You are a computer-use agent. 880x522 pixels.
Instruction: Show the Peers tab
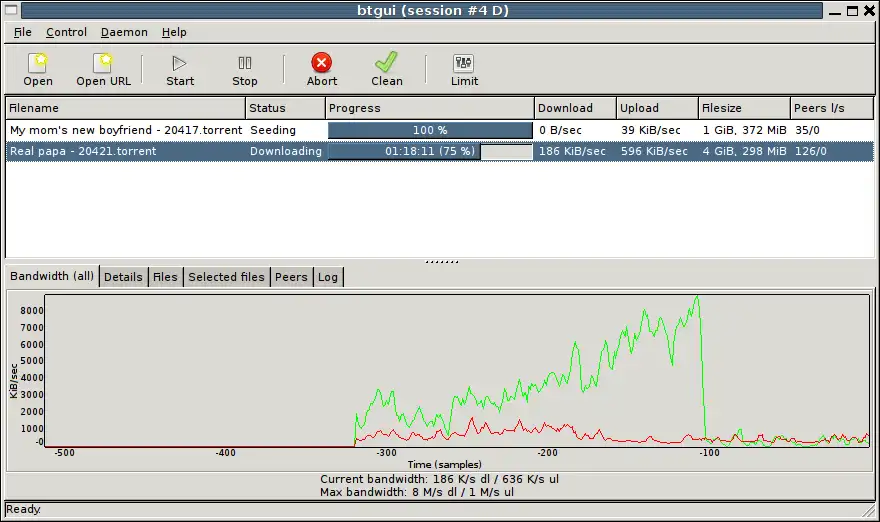point(291,277)
